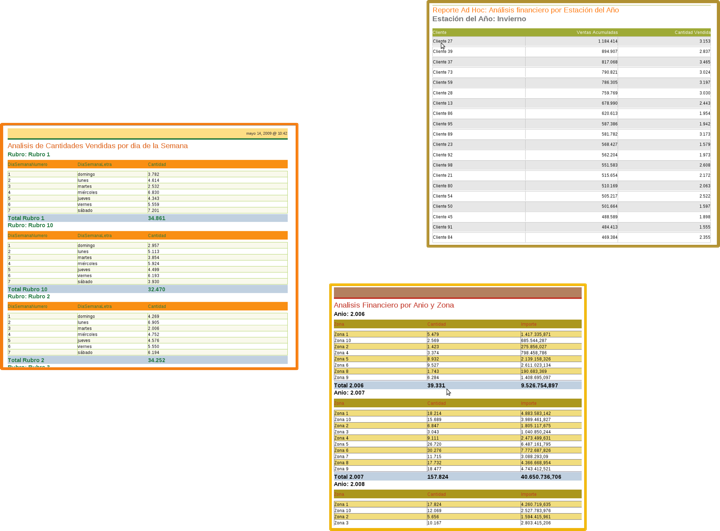Select the 'Cliente 84' row
The image size is (720, 531).
[443, 237]
